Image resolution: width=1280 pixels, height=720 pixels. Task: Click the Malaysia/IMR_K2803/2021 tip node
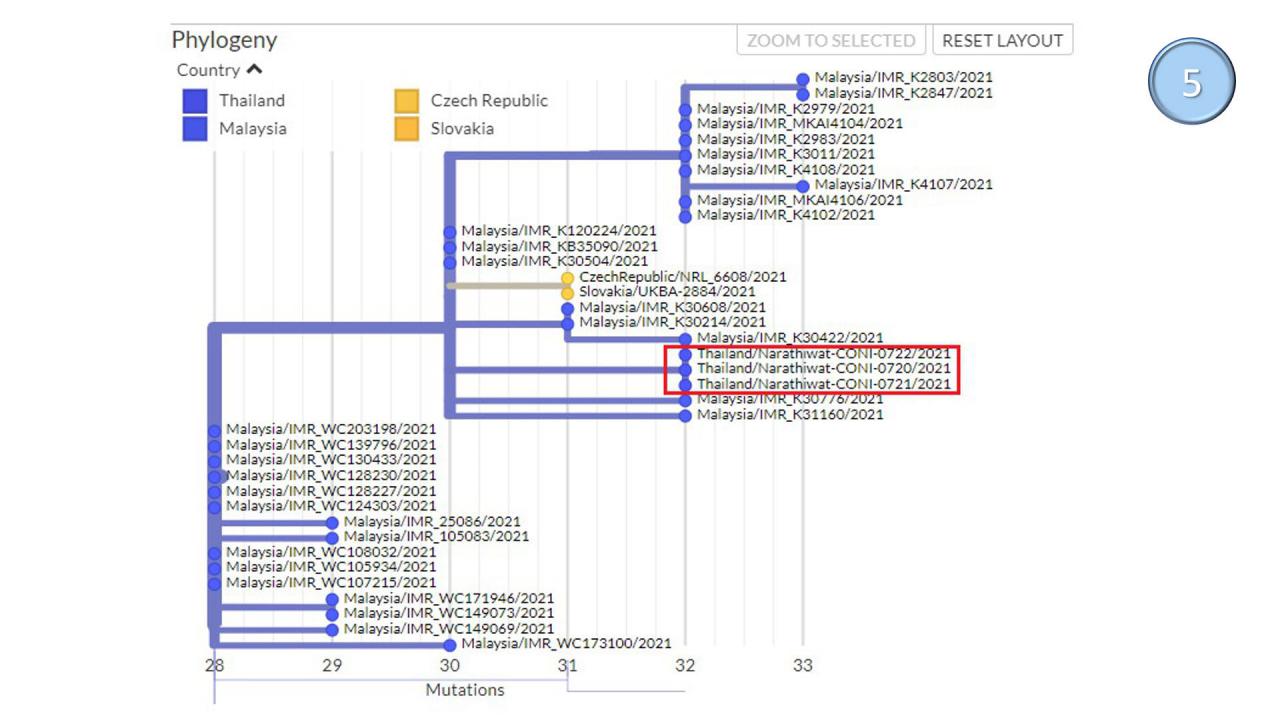[803, 79]
